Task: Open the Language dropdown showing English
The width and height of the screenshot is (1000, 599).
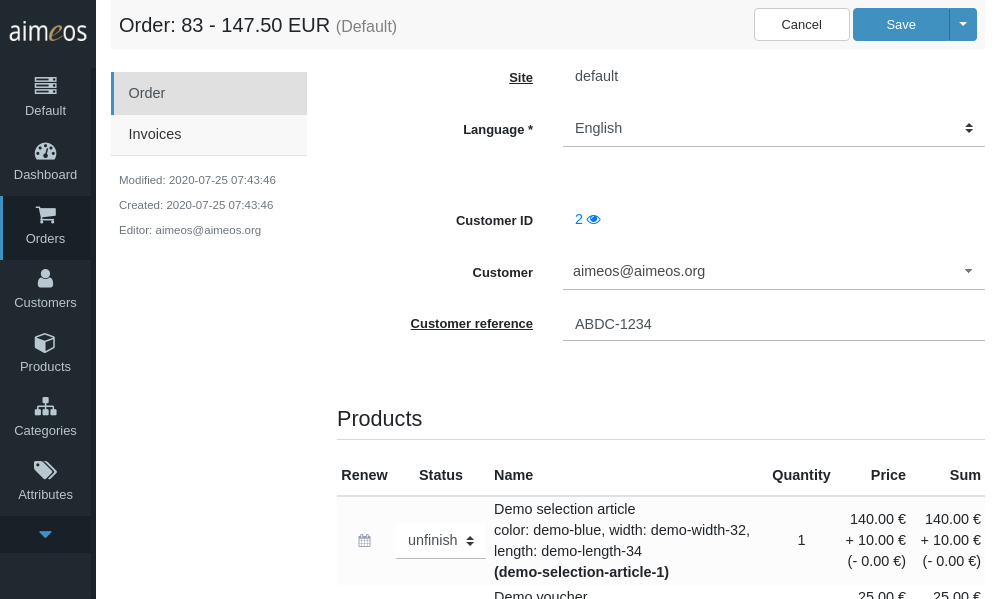Action: (x=774, y=128)
